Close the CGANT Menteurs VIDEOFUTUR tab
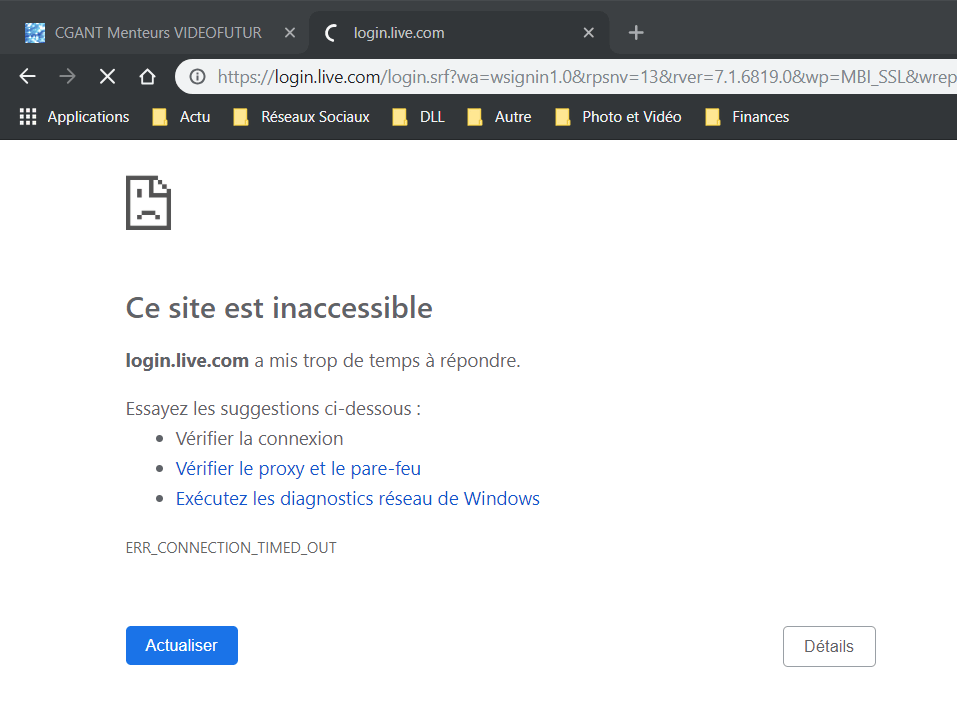Image resolution: width=957 pixels, height=720 pixels. (290, 32)
